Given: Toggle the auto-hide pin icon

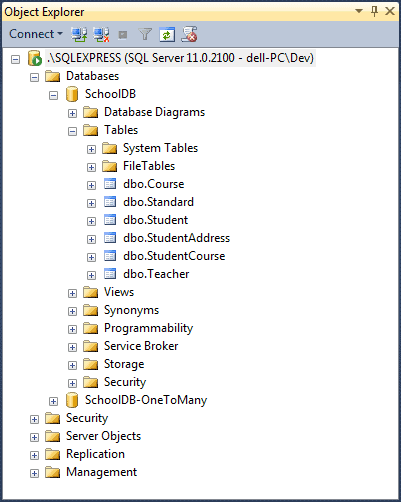Looking at the screenshot, I should pos(374,11).
